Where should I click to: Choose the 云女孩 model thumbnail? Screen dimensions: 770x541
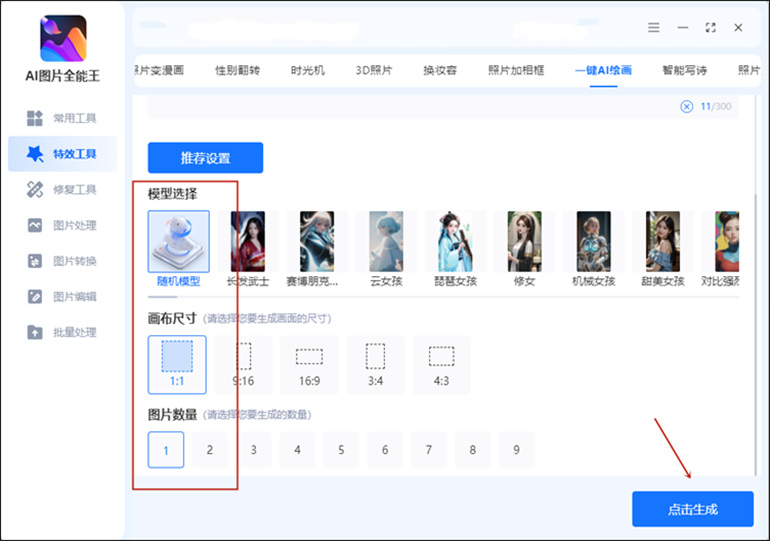point(386,242)
